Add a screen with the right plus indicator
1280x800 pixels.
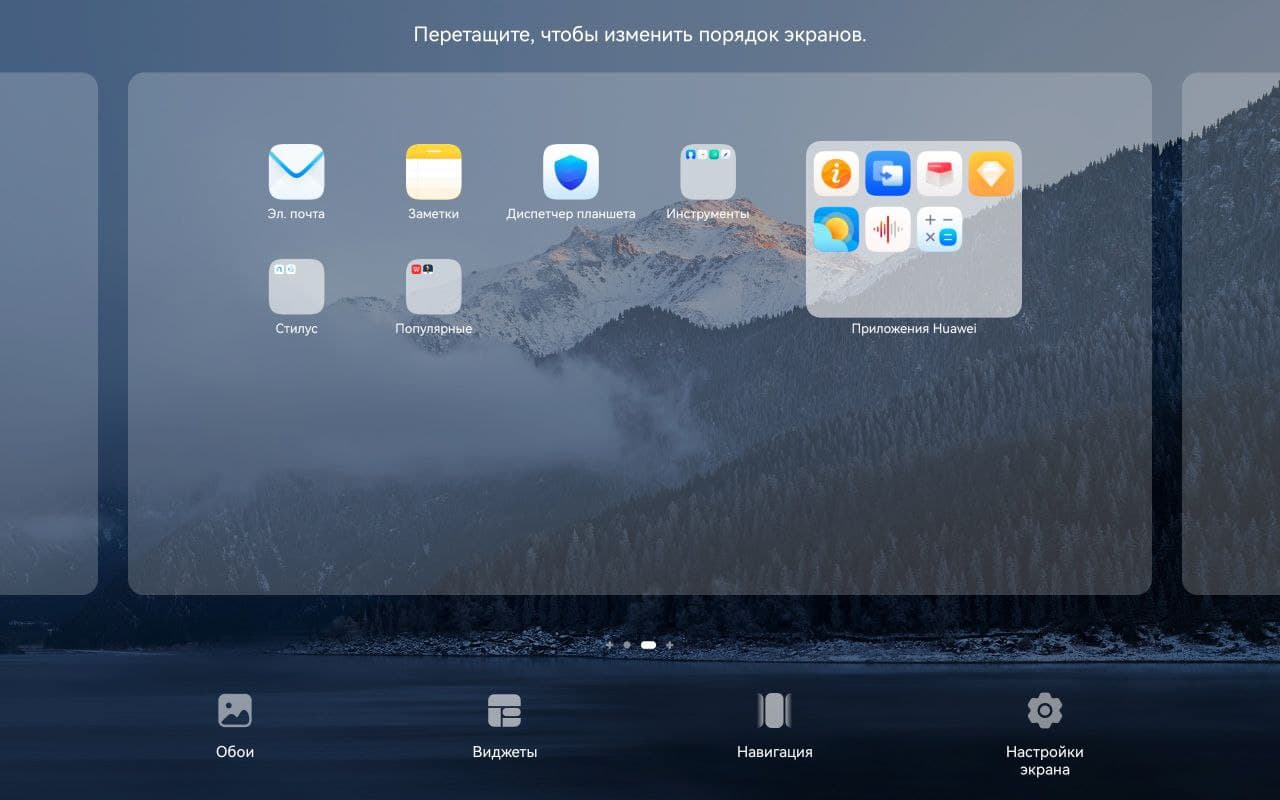[670, 645]
